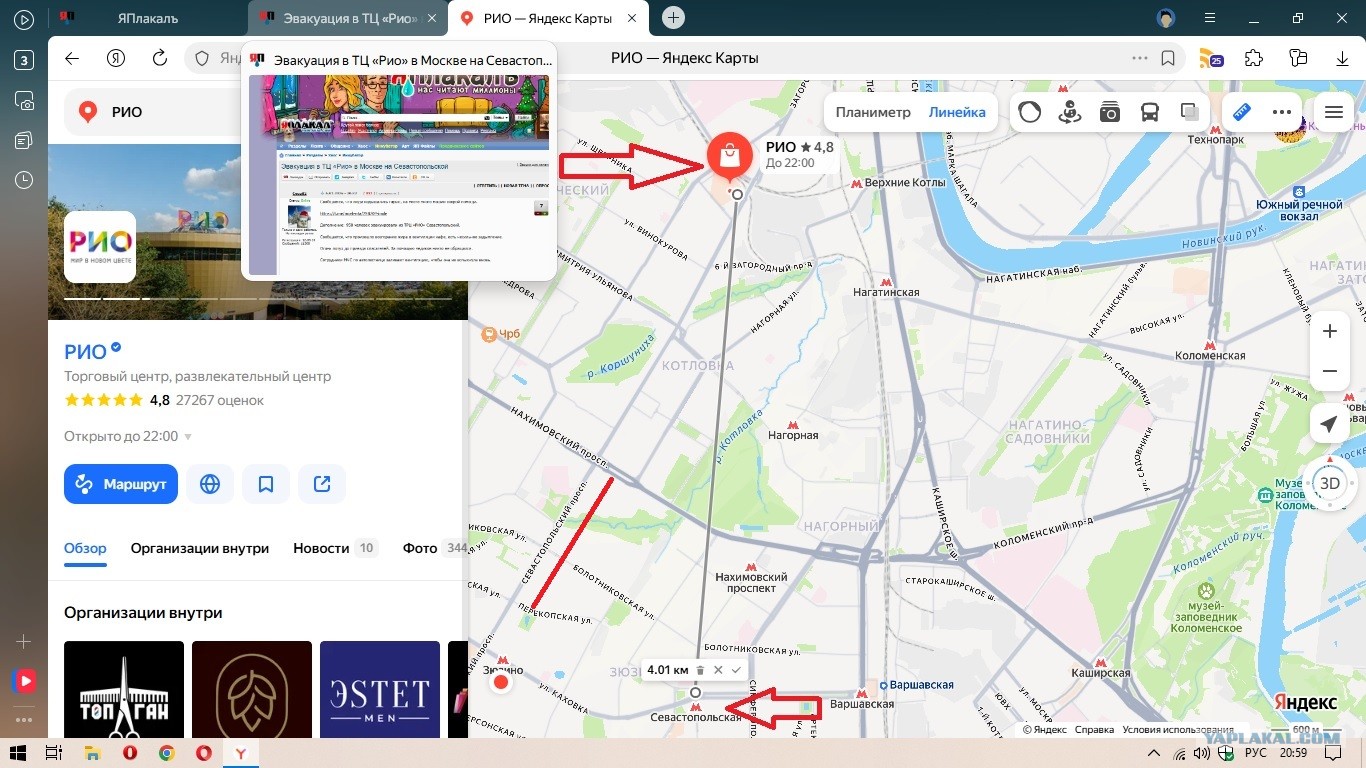Image resolution: width=1366 pixels, height=768 pixels.
Task: Open browsing history from the sidebar clock
Action: 24,180
